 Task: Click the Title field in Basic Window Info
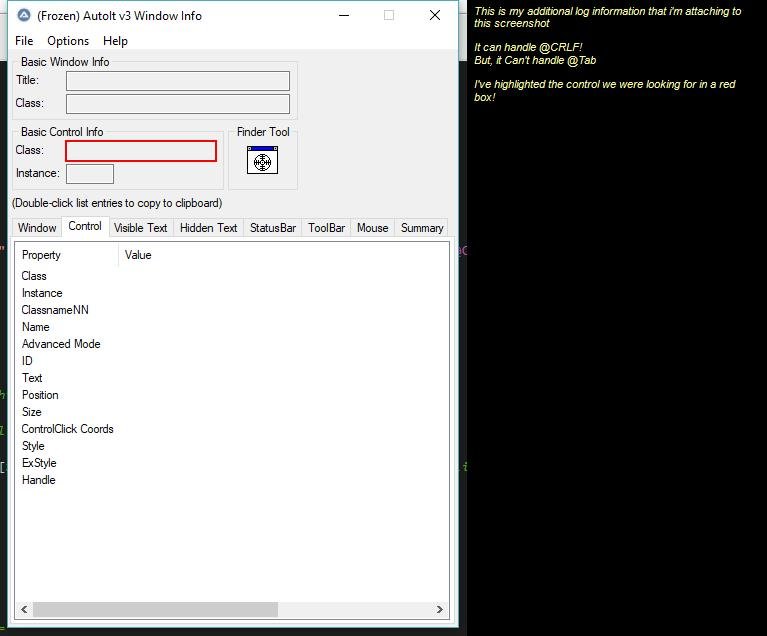(x=178, y=81)
